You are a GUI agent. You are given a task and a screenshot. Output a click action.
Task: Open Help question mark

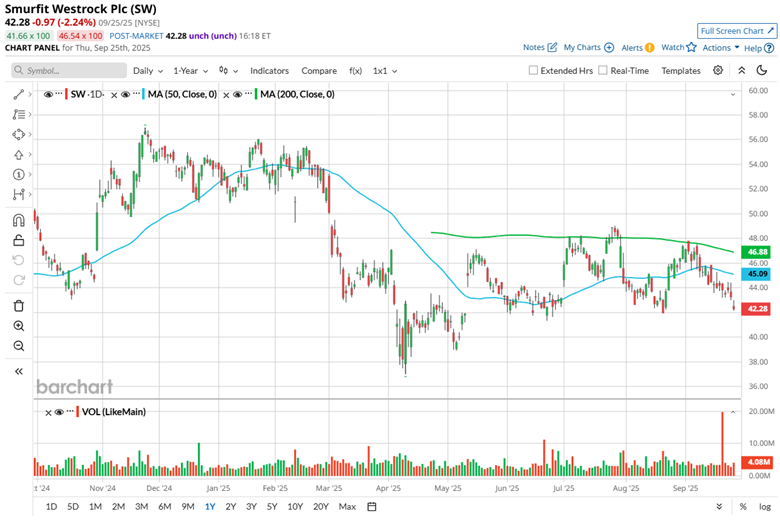pyautogui.click(x=769, y=48)
